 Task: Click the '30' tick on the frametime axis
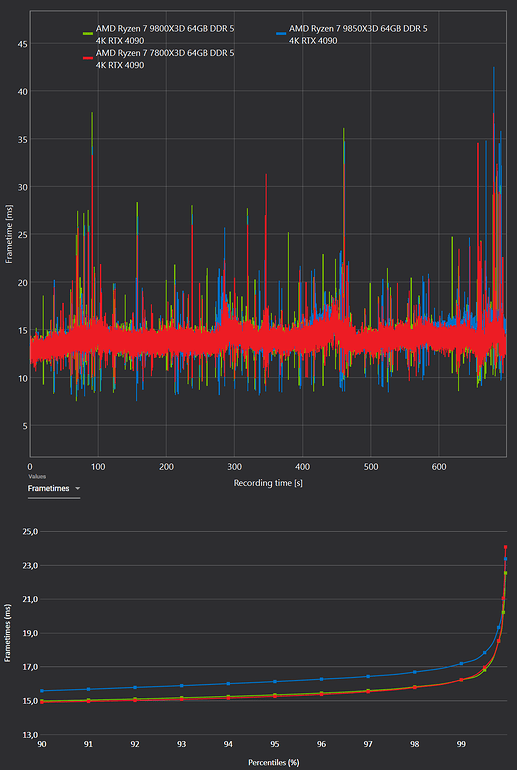21,187
